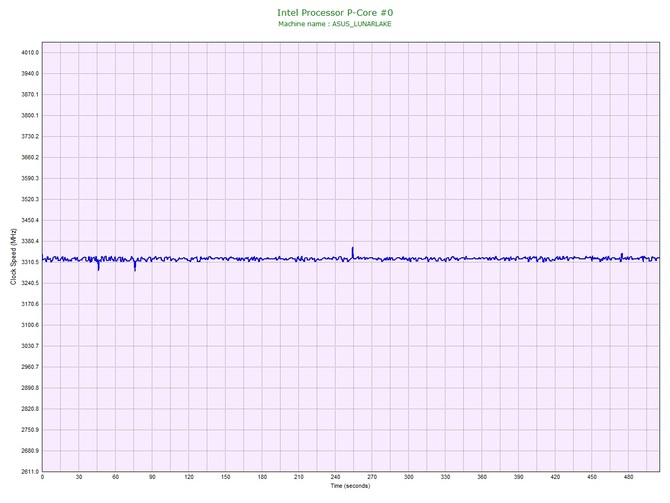Click the Clock Speed (MHz) axis label
The image size is (670, 503).
click(13, 257)
